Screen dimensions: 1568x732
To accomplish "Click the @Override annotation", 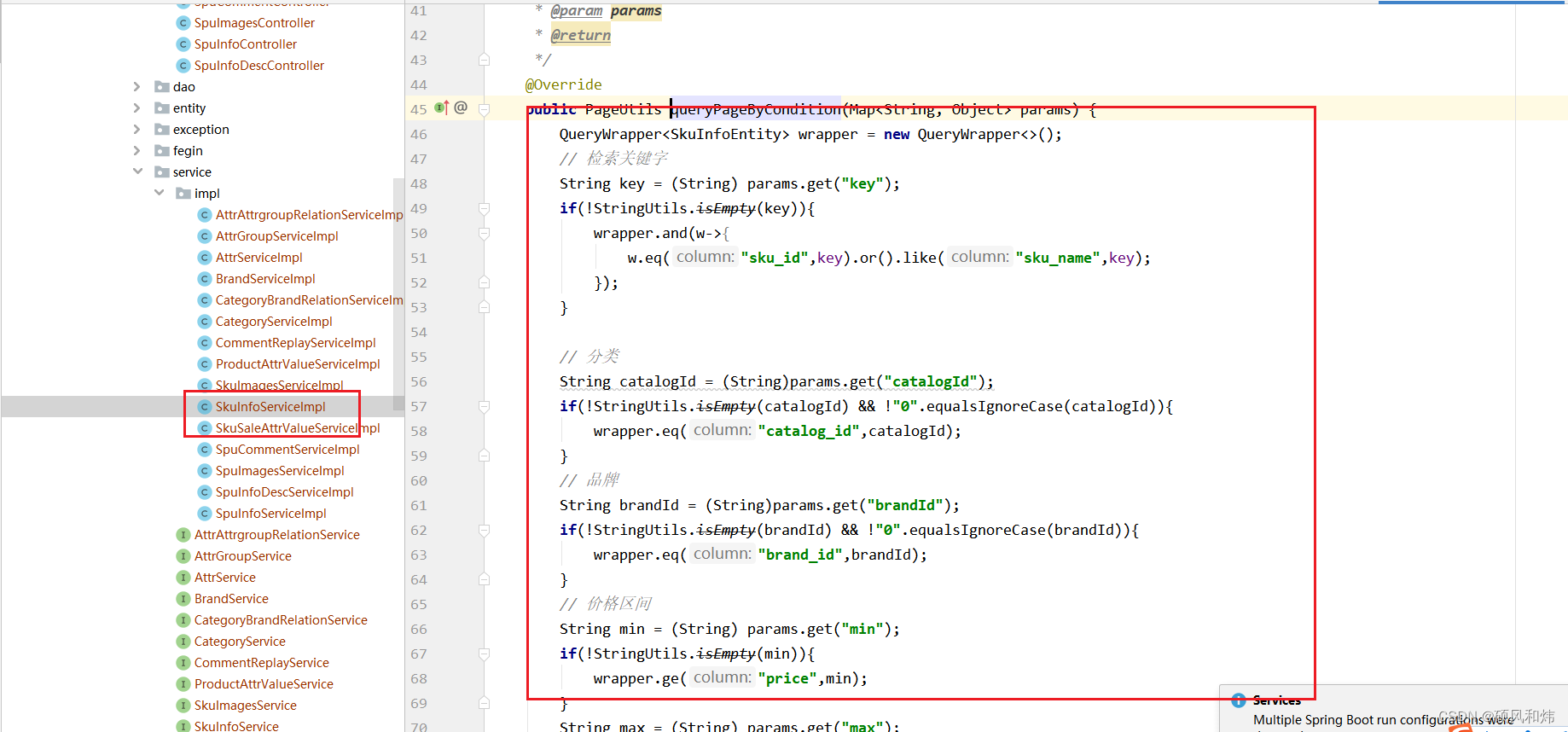I will click(x=563, y=84).
